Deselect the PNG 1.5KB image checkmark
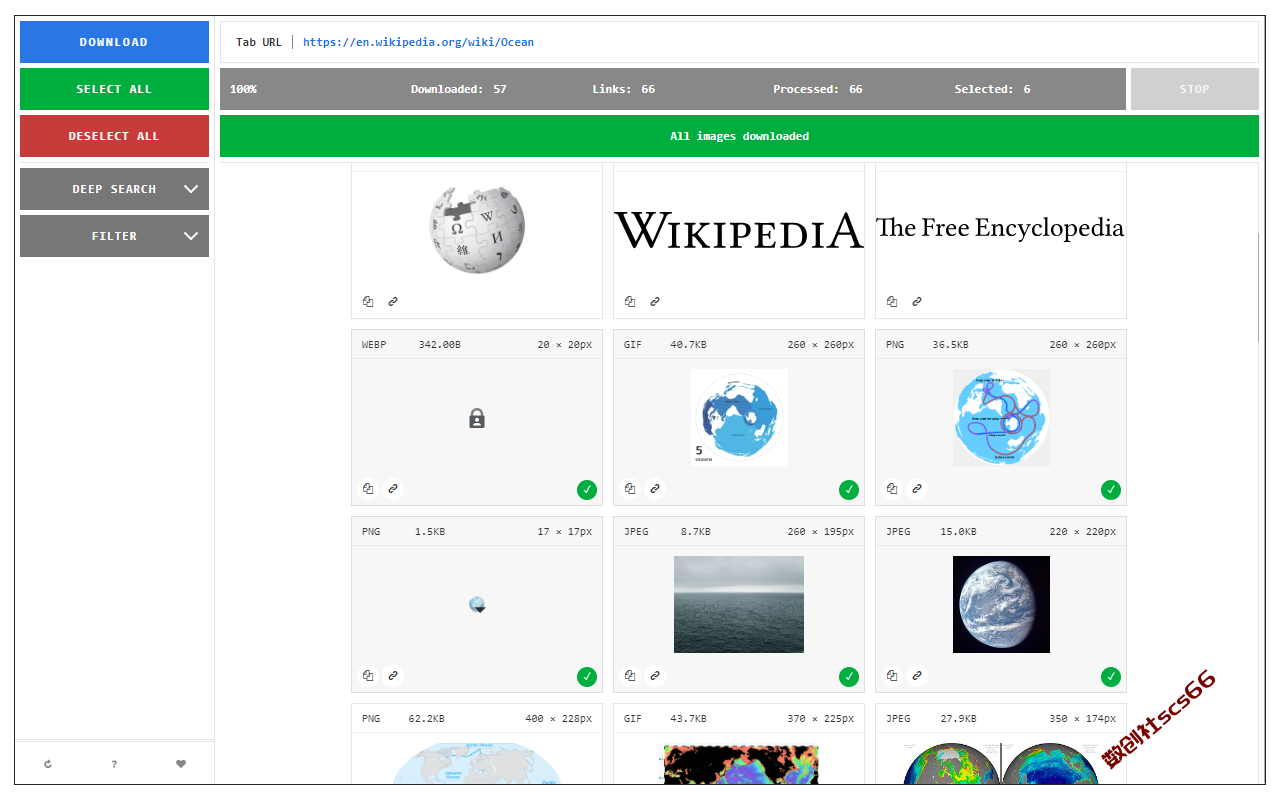 [587, 677]
